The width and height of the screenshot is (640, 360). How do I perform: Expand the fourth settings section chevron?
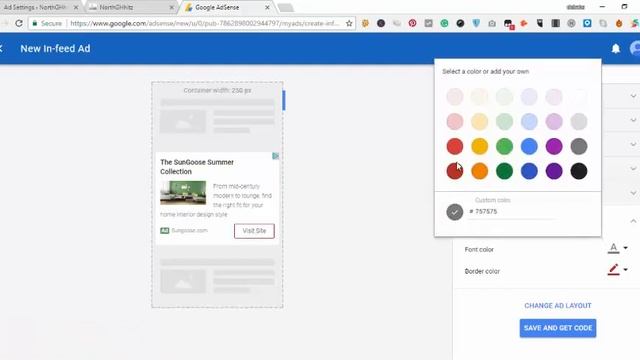pos(633,168)
